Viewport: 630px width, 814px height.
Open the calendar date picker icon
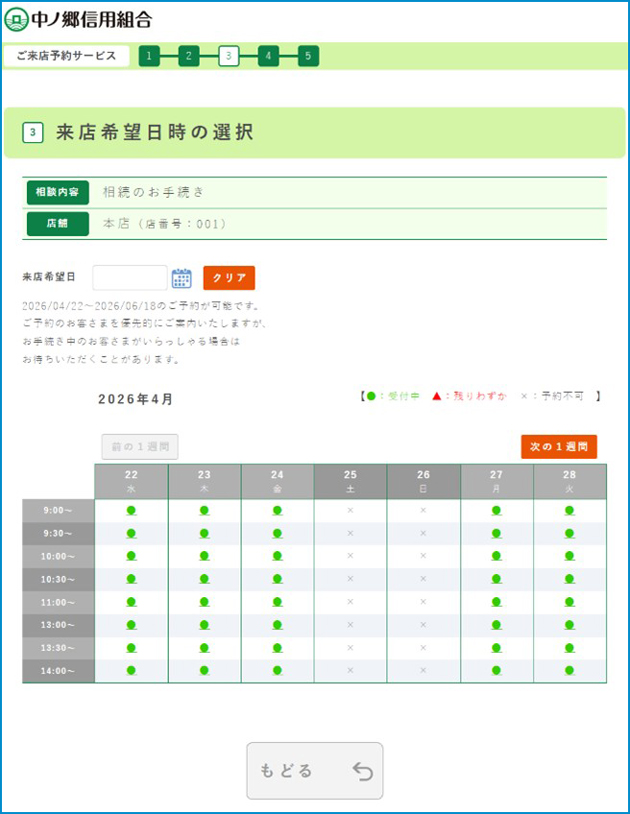(x=182, y=278)
